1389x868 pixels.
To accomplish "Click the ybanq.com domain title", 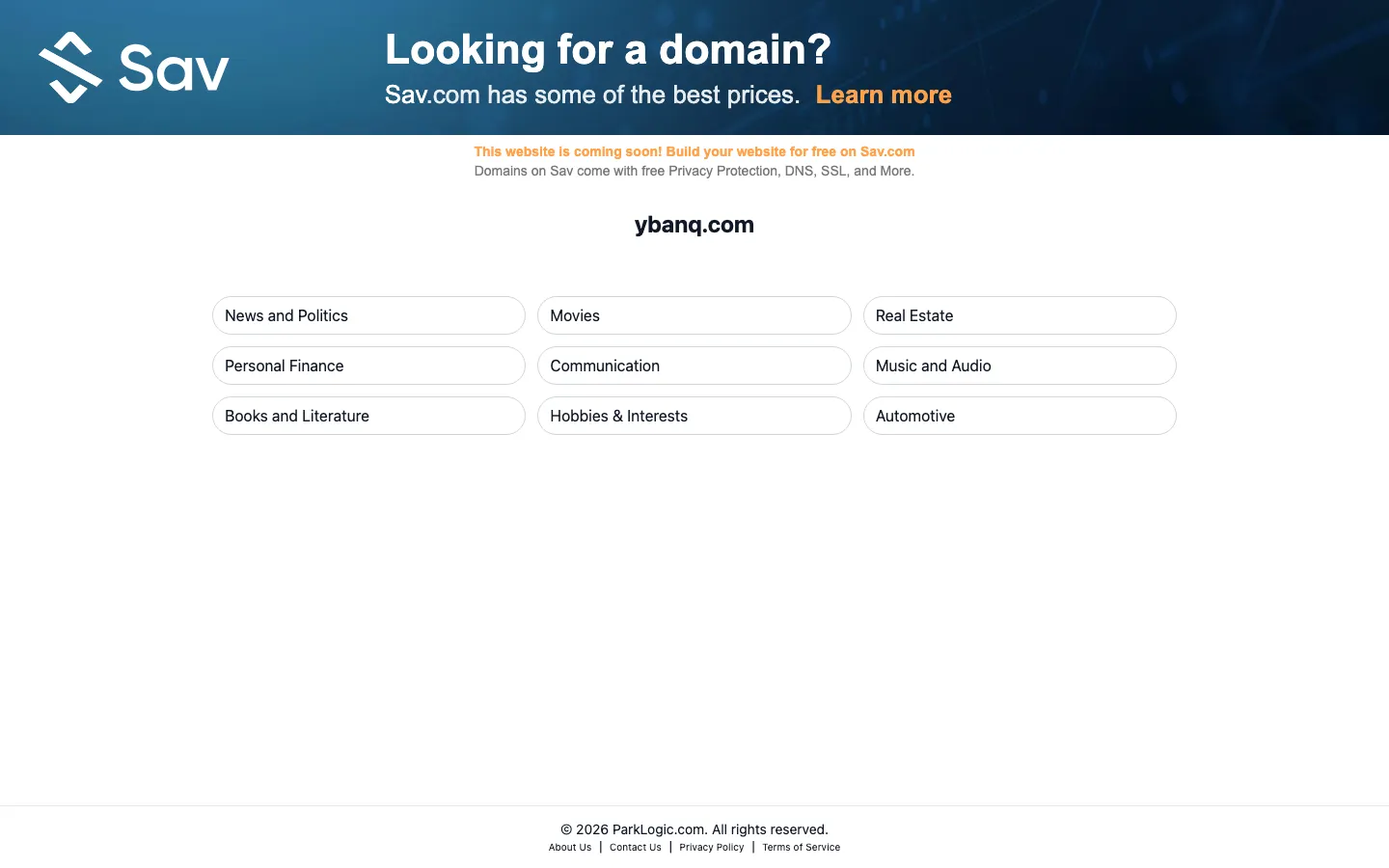I will pyautogui.click(x=694, y=225).
